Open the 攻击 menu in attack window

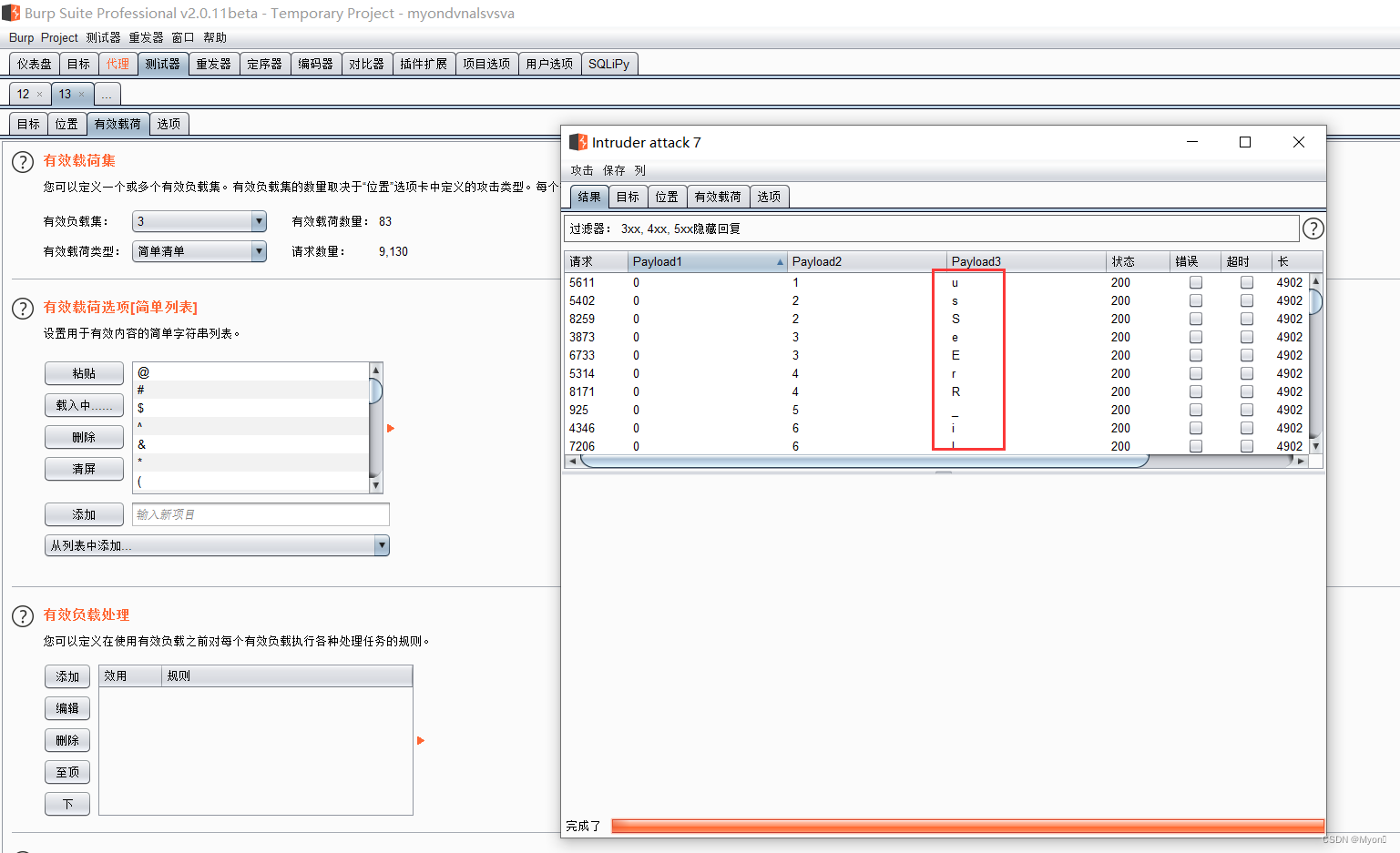pos(582,170)
